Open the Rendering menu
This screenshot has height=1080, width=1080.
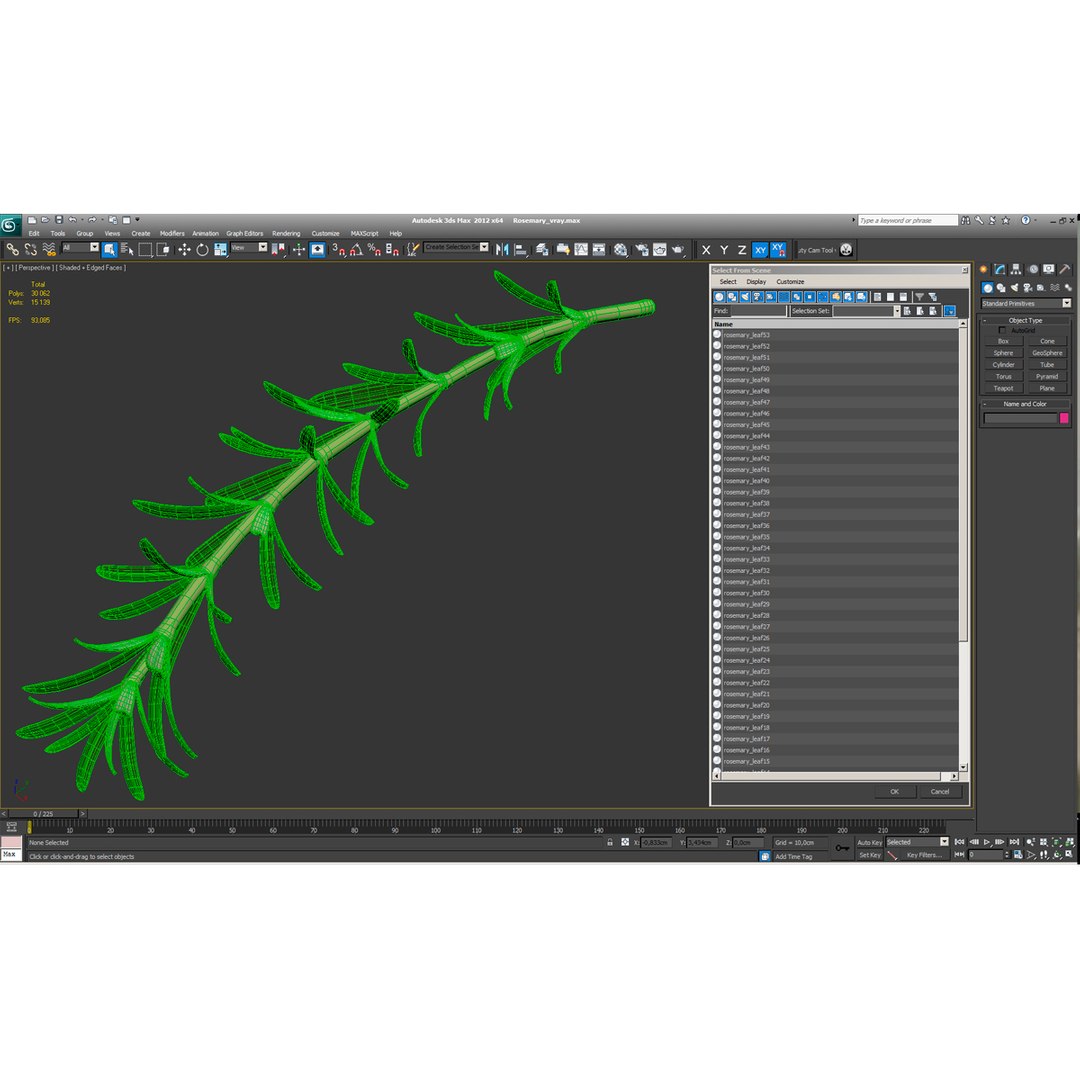[286, 233]
